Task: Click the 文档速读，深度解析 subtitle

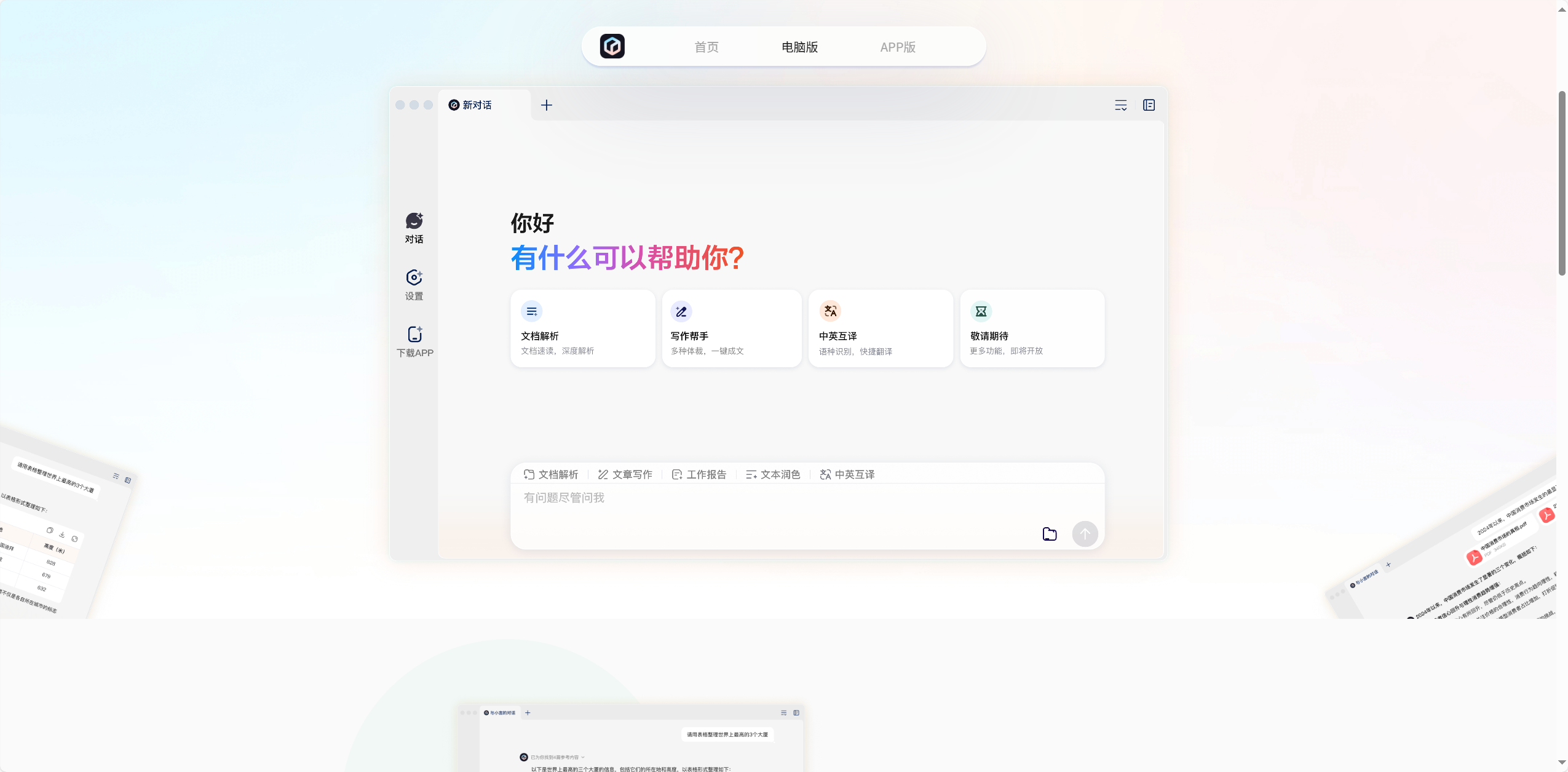Action: [558, 351]
